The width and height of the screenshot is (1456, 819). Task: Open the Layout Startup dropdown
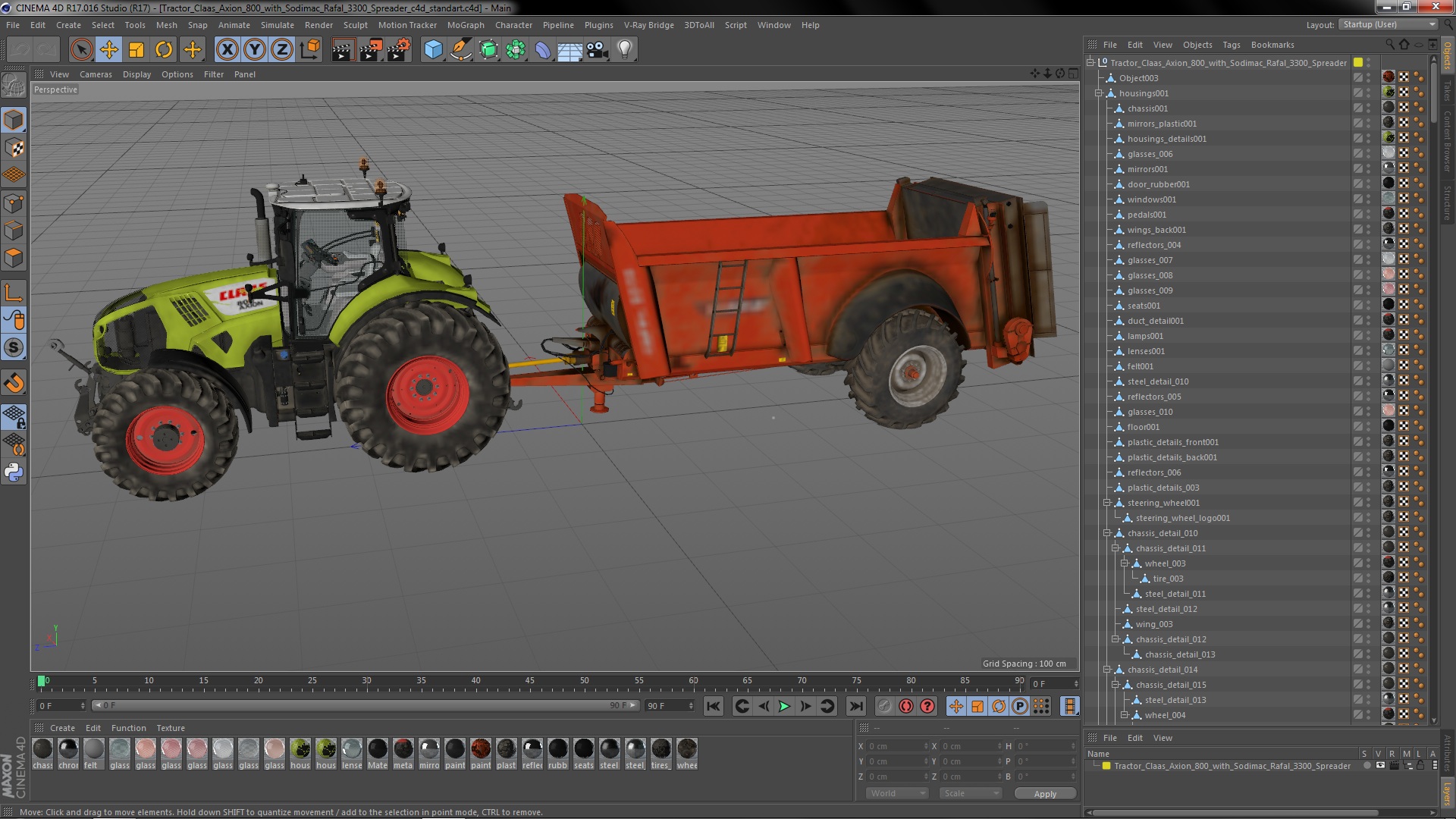(x=1388, y=25)
